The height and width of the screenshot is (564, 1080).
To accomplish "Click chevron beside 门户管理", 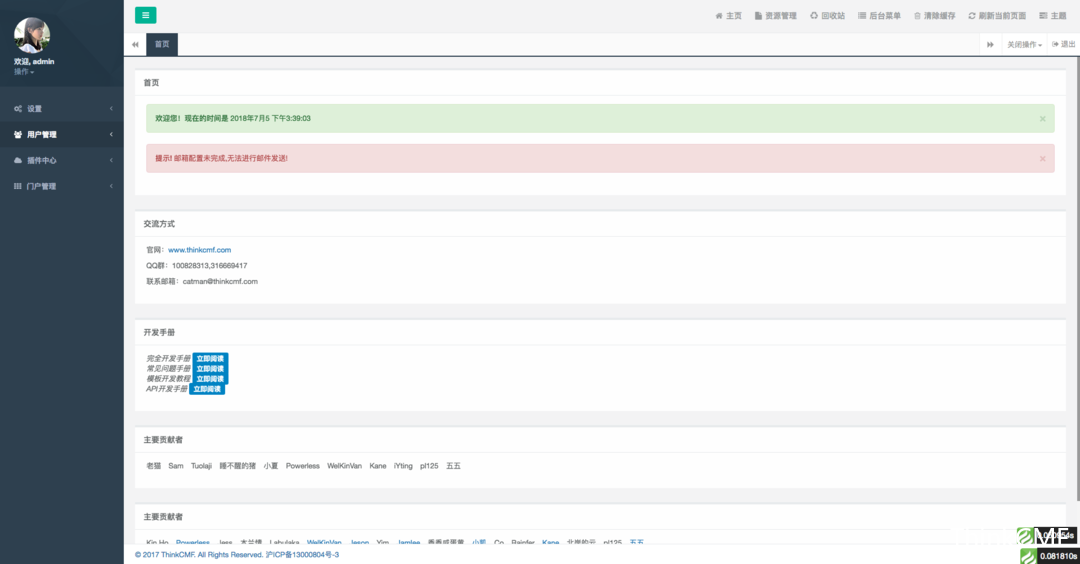I will tap(111, 186).
